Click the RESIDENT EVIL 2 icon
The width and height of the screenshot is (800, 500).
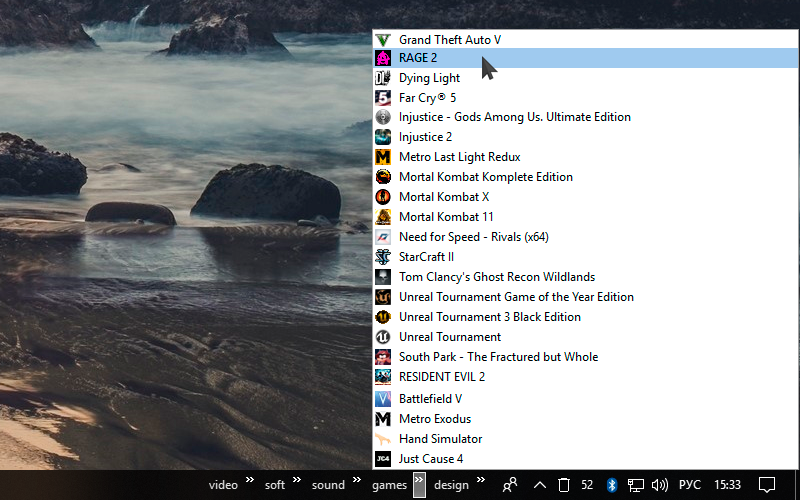pos(383,377)
